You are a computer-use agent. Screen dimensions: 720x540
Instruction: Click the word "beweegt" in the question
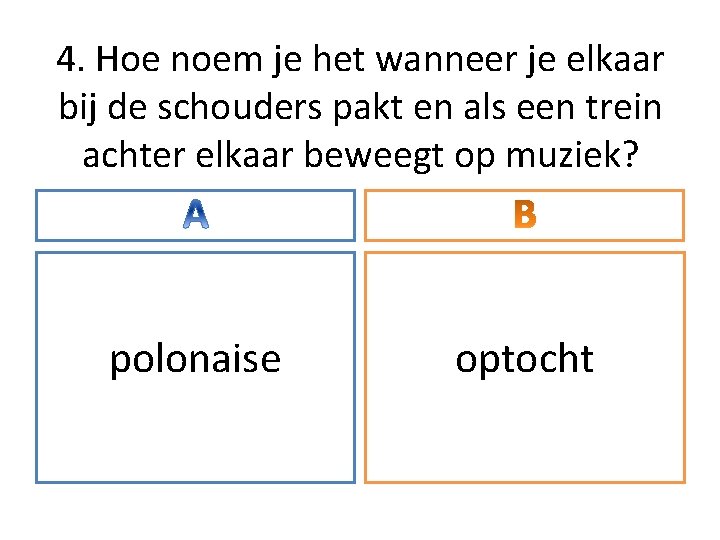click(374, 157)
